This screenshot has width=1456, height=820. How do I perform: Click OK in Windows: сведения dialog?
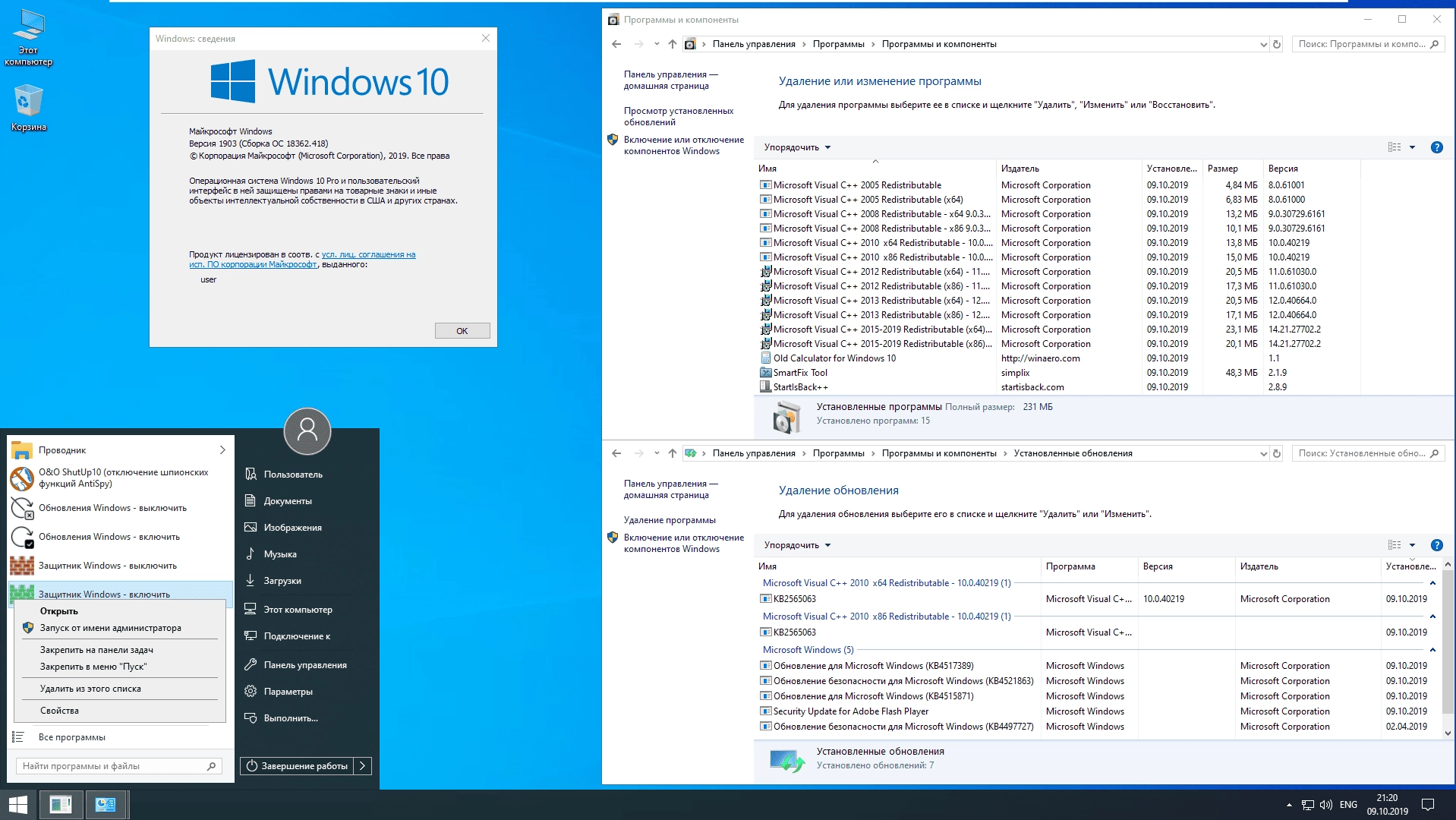[462, 331]
